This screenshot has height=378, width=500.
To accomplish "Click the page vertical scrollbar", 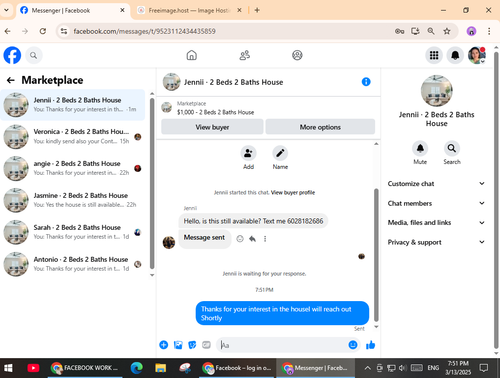I will (x=496, y=200).
